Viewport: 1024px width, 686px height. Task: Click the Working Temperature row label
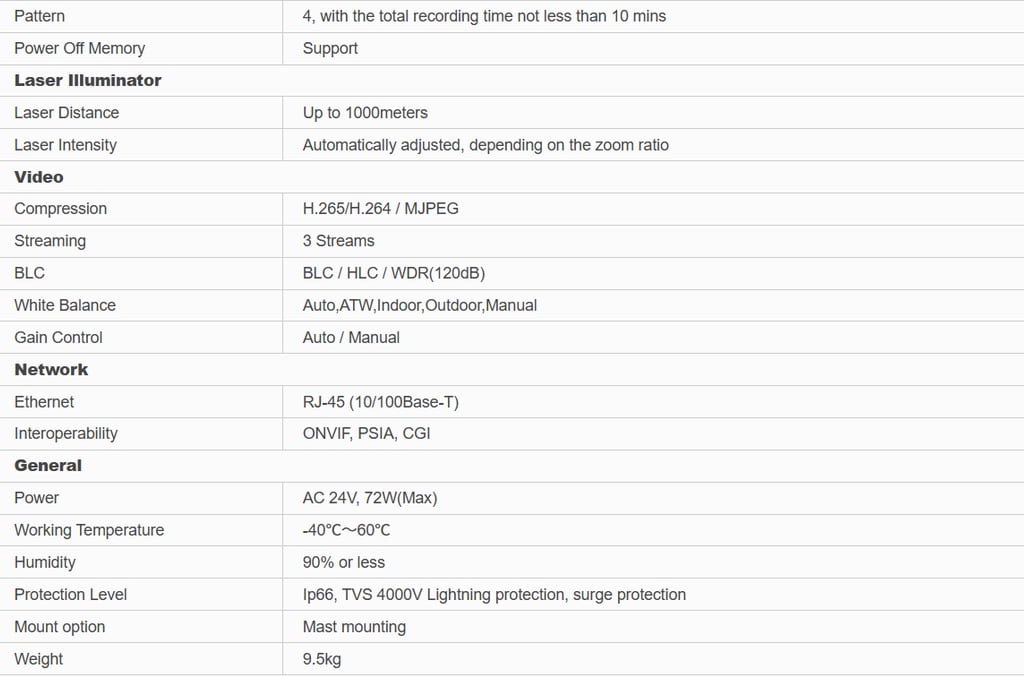[x=89, y=530]
